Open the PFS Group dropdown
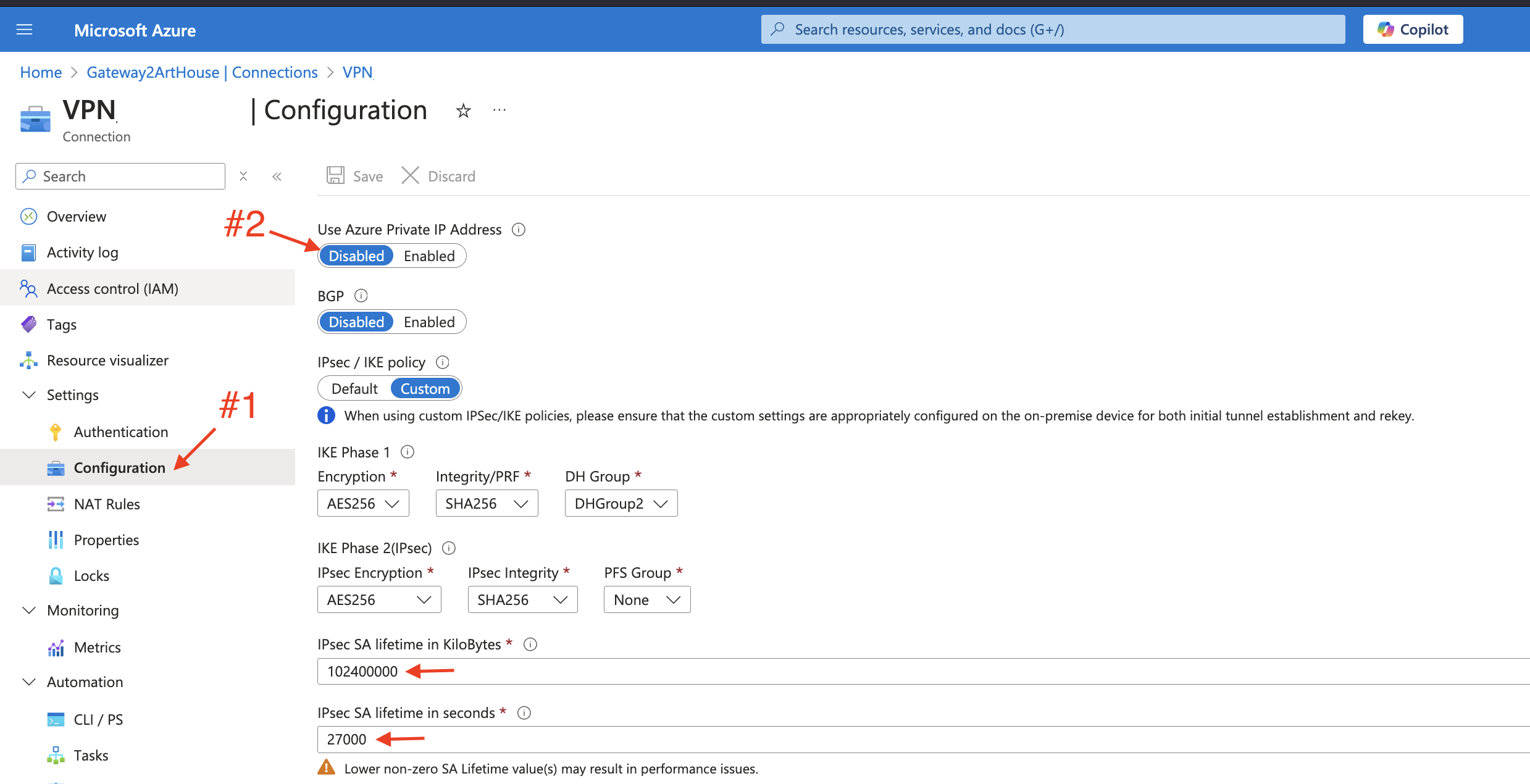The height and width of the screenshot is (784, 1530). pos(647,600)
